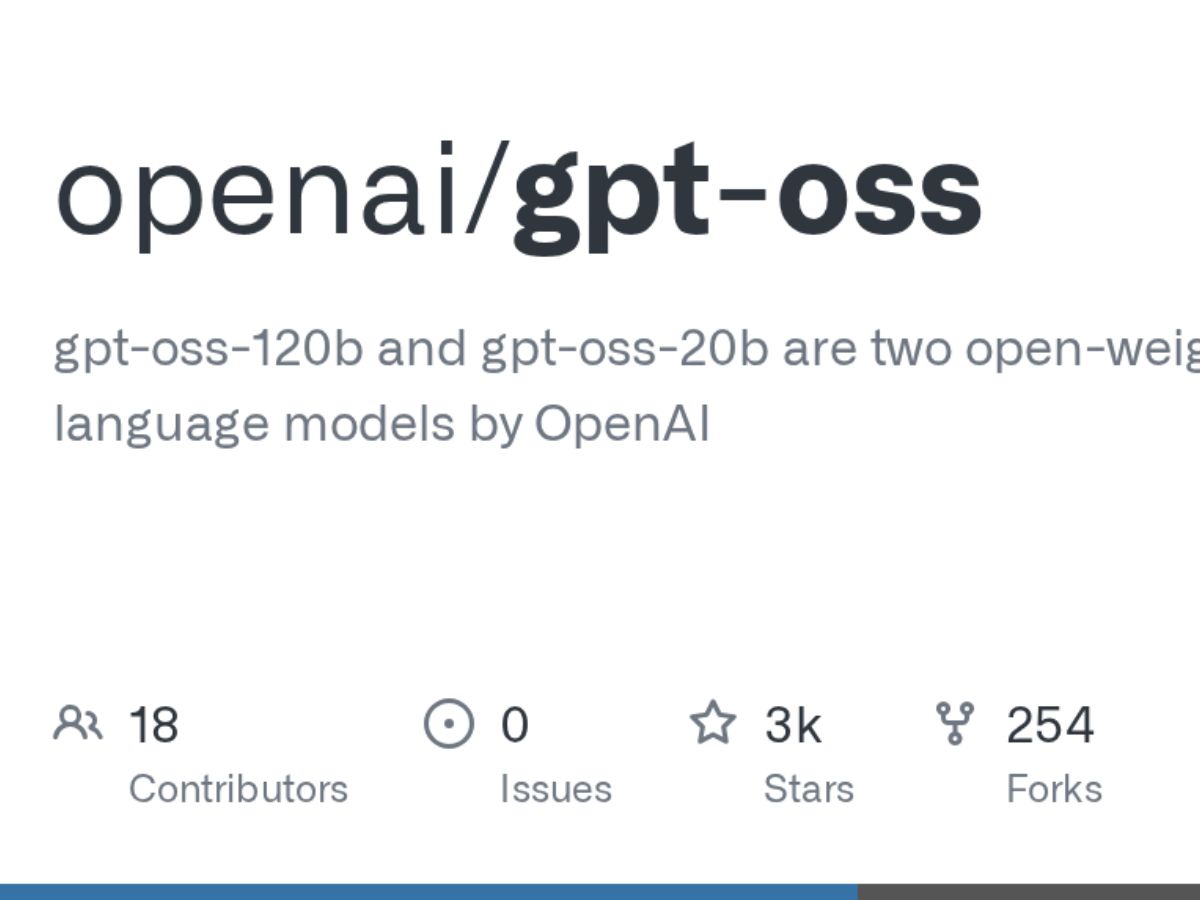Viewport: 1200px width, 900px height.
Task: Select the 18 contributors count
Action: tap(154, 724)
